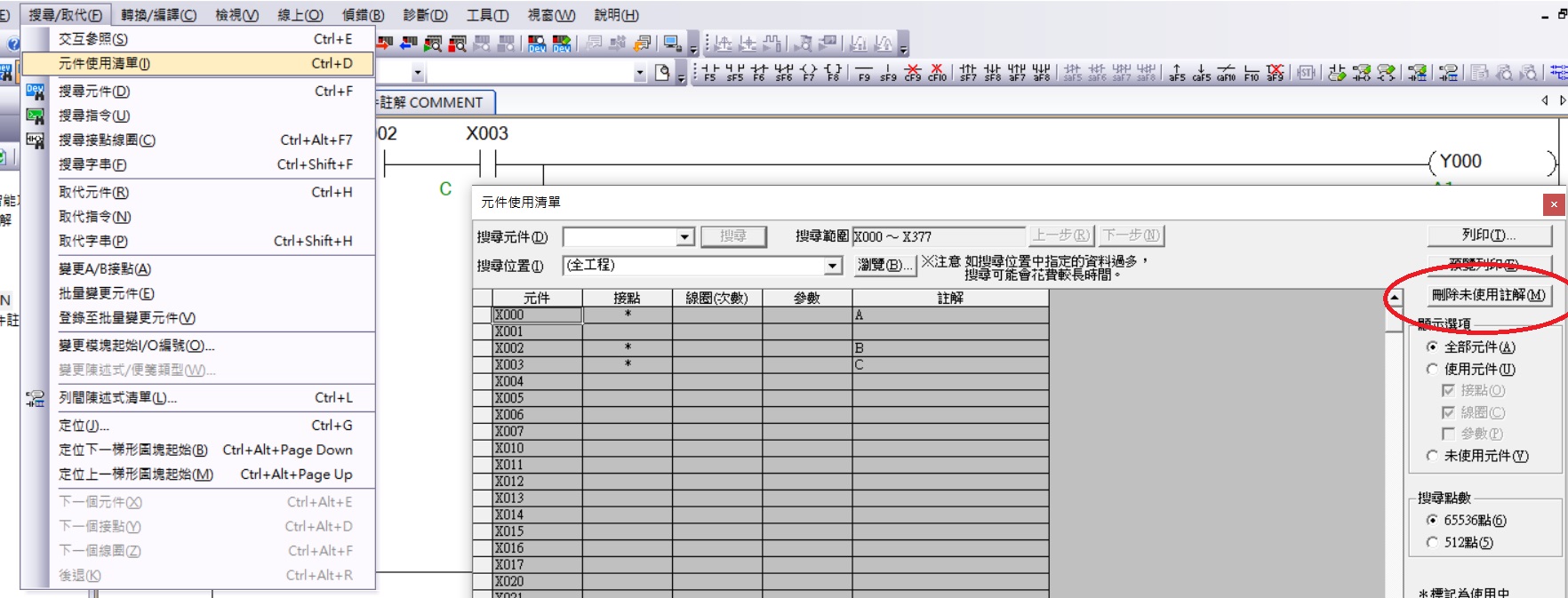Choose 交互參照 from the open menu
Screen dimensions: 1568x598
(x=93, y=39)
